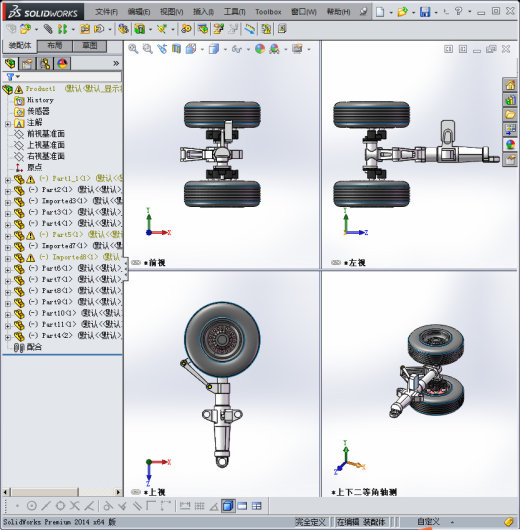The width and height of the screenshot is (520, 530).
Task: Open File Explorer folder icon in task pane
Action: click(x=510, y=115)
